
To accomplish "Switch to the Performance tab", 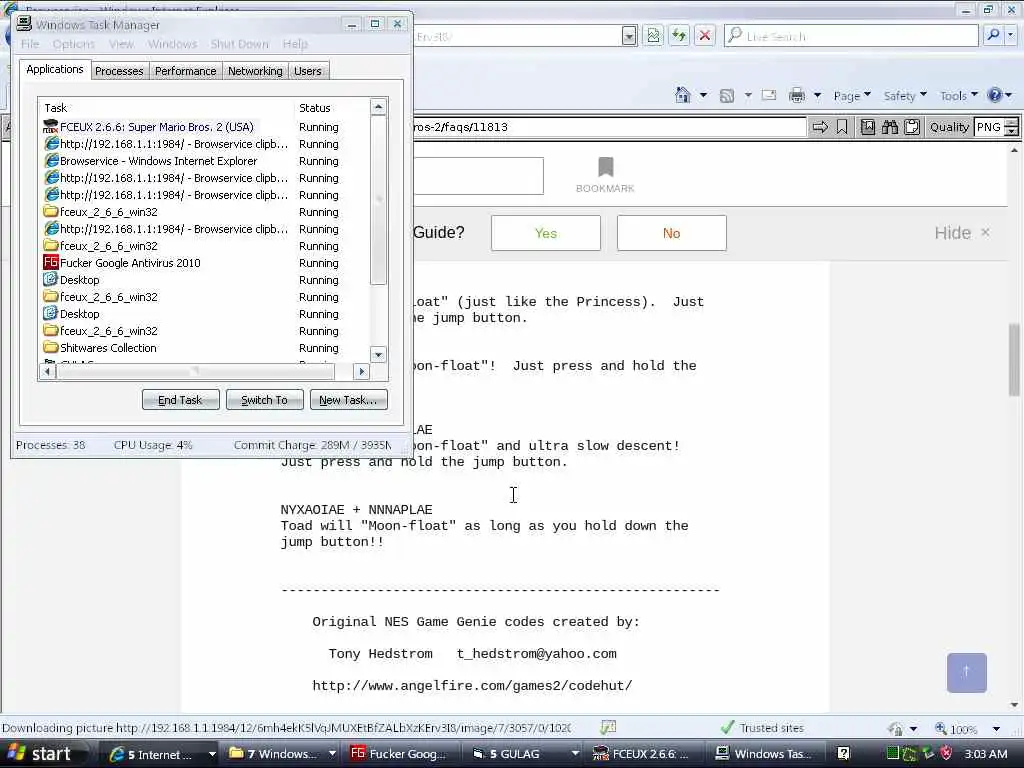I will [185, 71].
